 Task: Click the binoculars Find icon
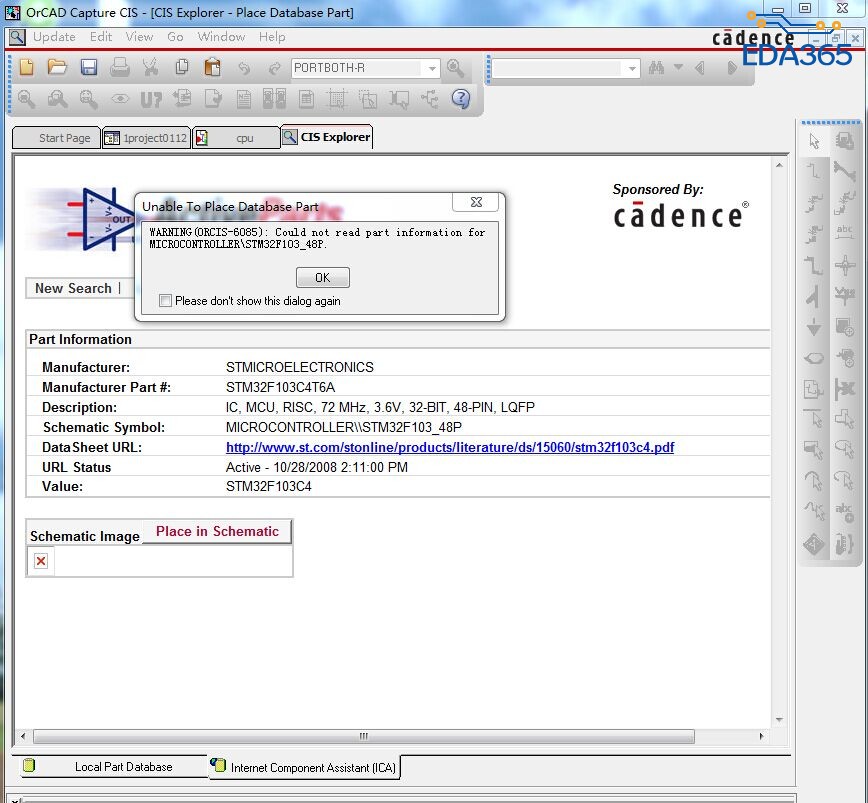tap(657, 68)
